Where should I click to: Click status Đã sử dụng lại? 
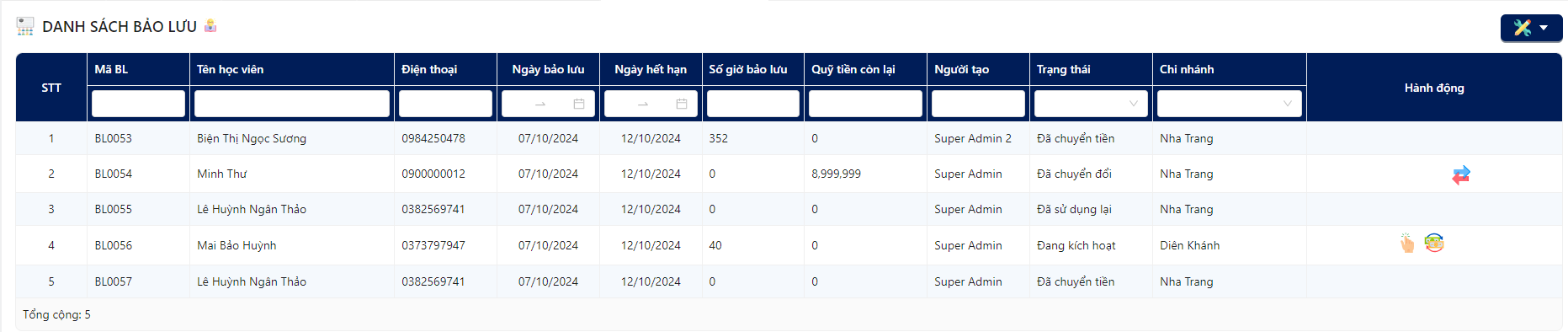pyautogui.click(x=1074, y=209)
